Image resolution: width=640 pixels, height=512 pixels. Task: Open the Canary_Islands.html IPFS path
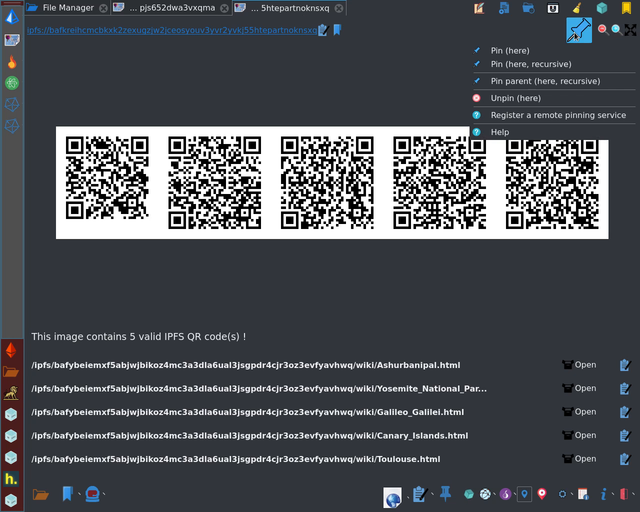point(580,435)
